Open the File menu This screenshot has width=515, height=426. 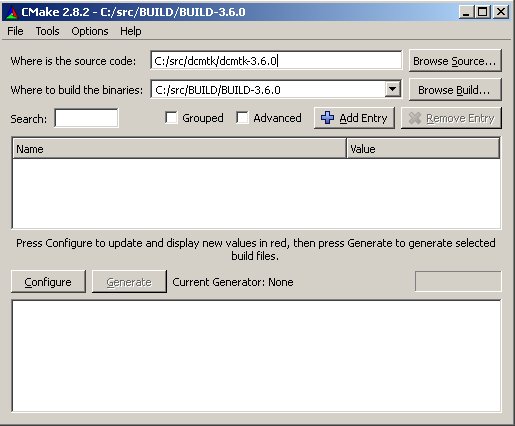point(15,31)
